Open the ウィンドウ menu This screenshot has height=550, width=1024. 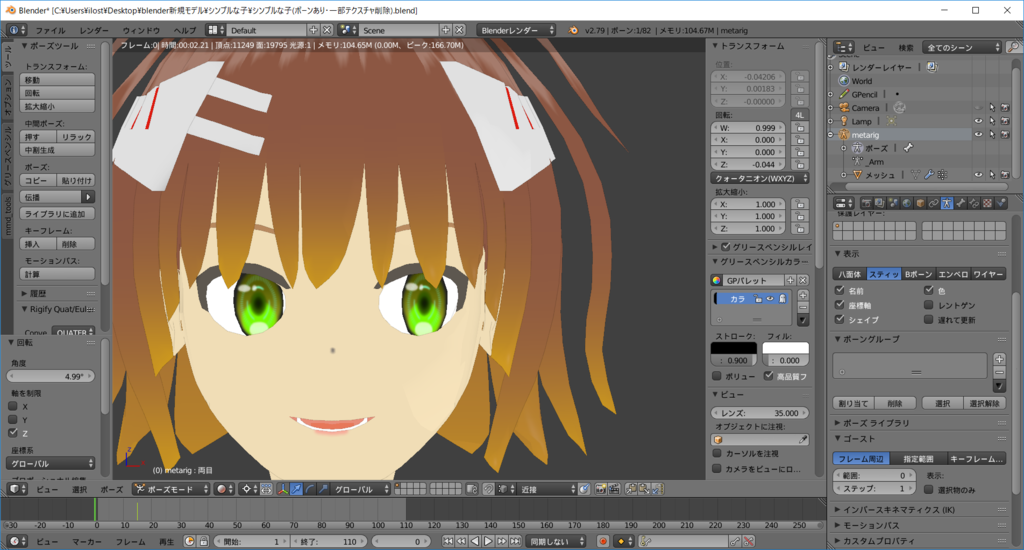(141, 30)
